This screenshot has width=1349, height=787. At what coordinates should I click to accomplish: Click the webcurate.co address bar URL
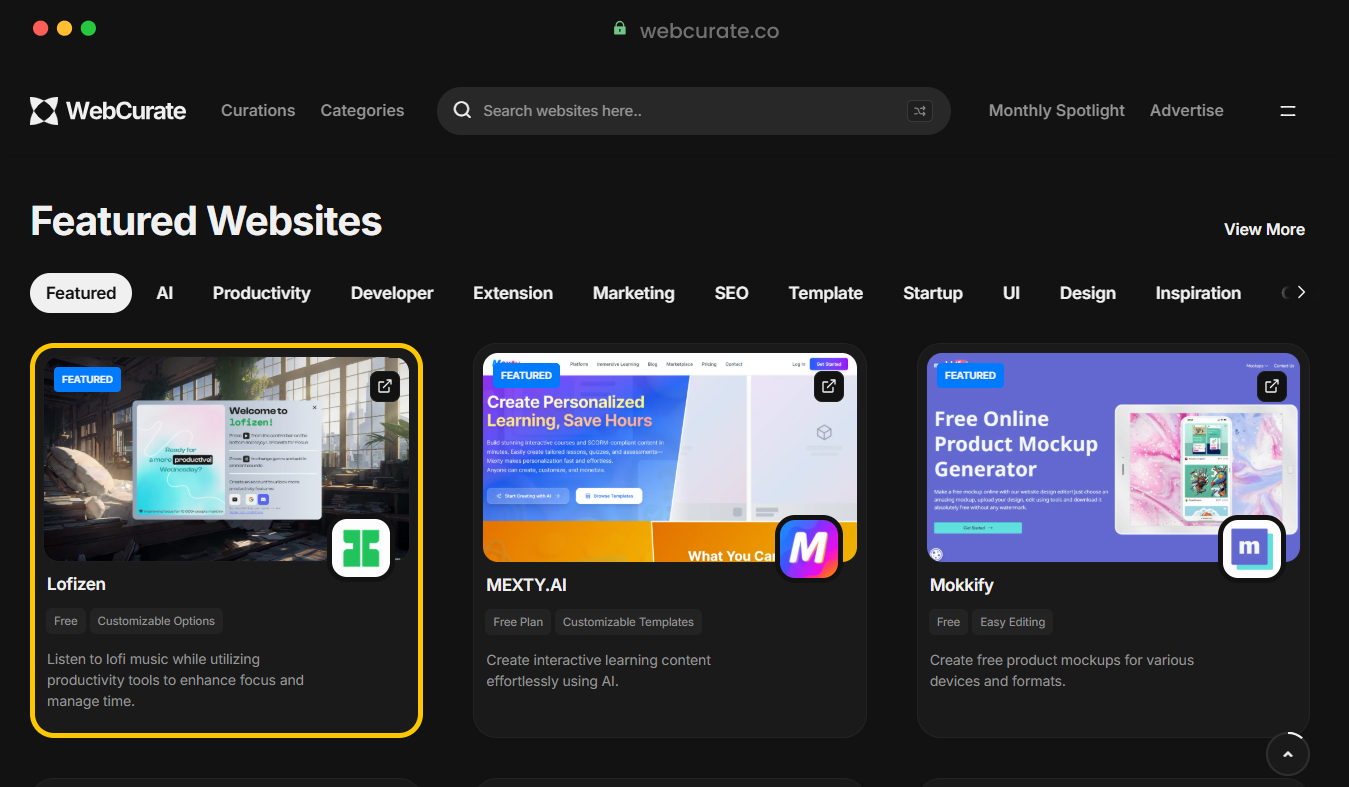pos(709,30)
